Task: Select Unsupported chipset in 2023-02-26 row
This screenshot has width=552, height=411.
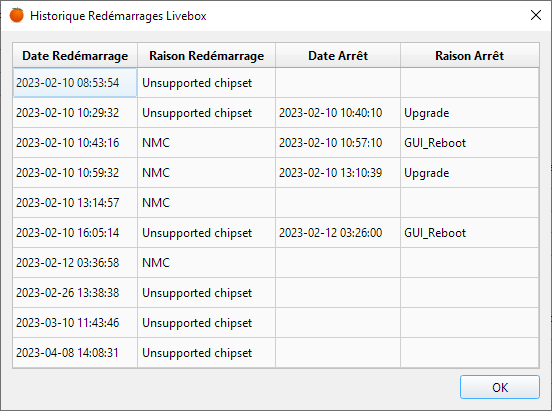Action: pyautogui.click(x=206, y=293)
